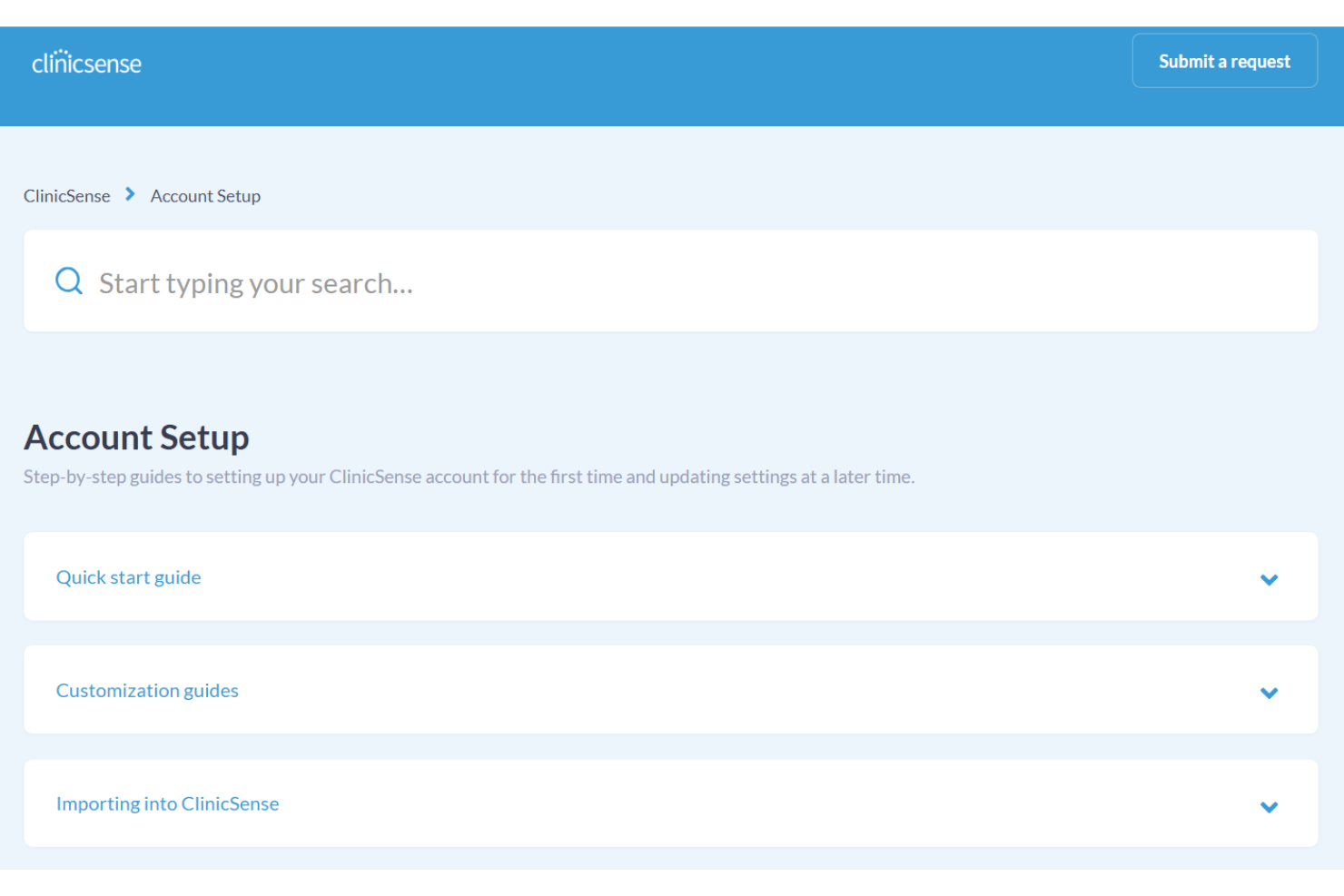Expand the Customization guides chevron

coord(1270,693)
